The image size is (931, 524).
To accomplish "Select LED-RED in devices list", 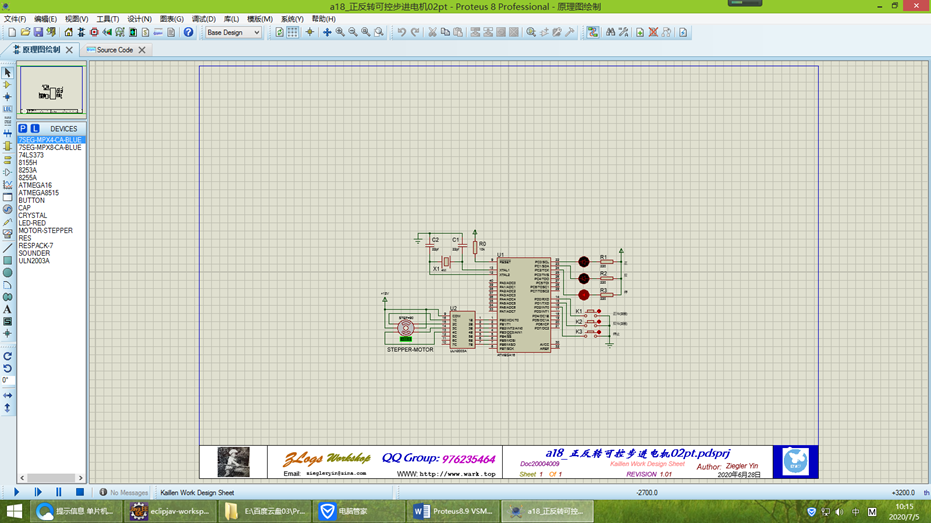I will click(x=32, y=223).
